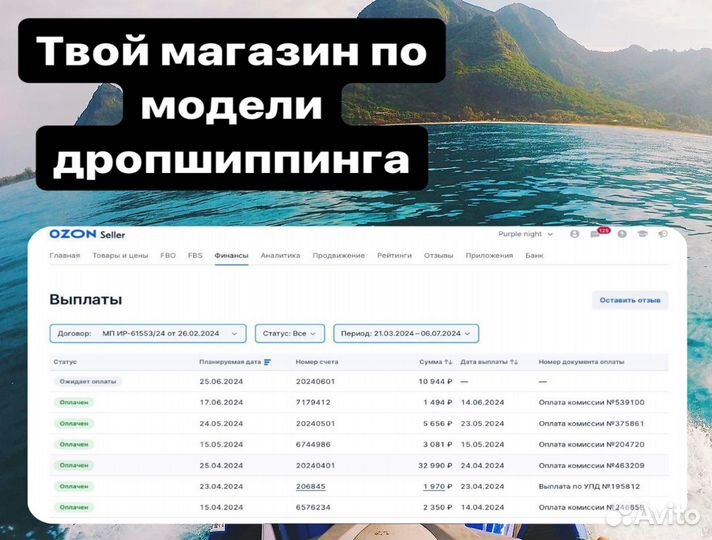The height and width of the screenshot is (540, 712).
Task: Click invoice number 6744986
Action: (313, 444)
